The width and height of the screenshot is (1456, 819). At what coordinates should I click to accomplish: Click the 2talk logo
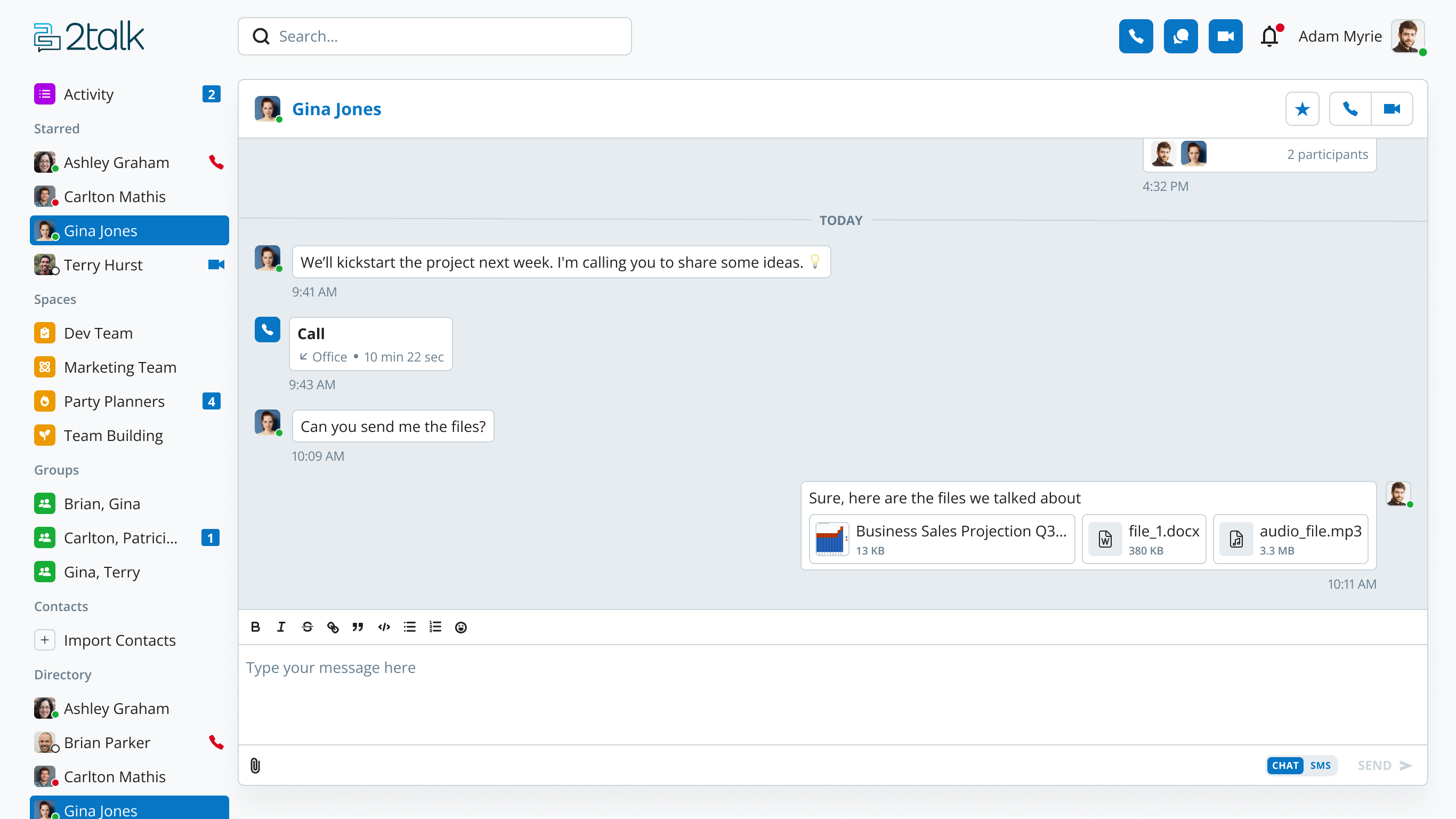pyautogui.click(x=89, y=36)
